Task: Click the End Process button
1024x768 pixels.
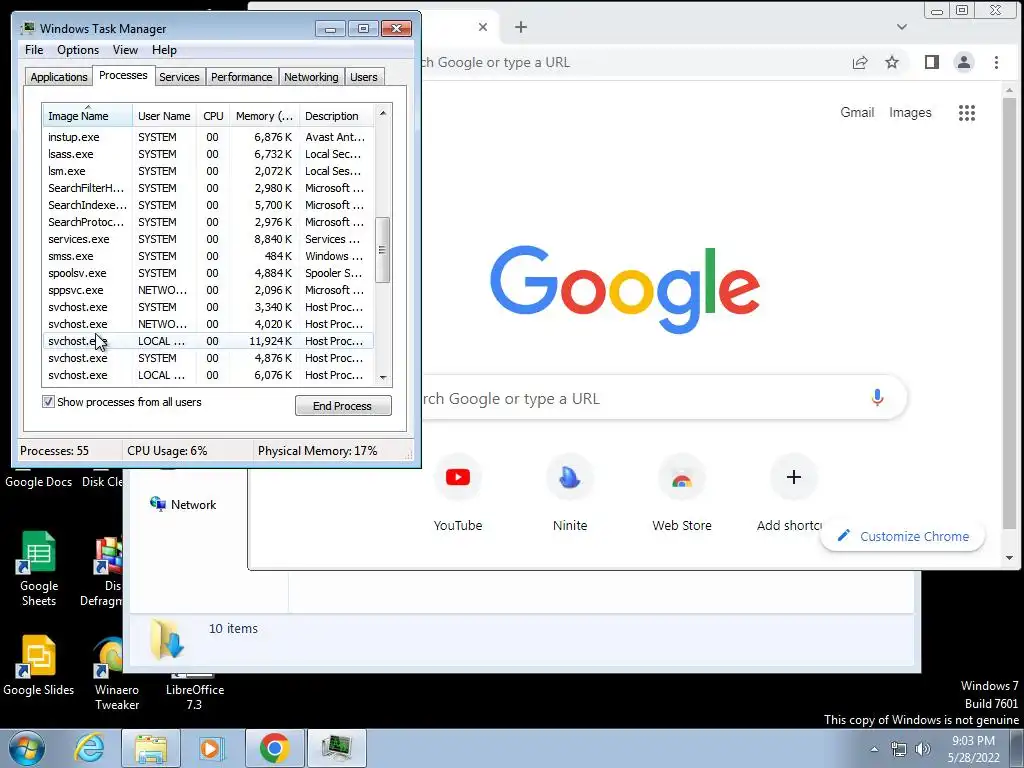Action: coord(343,406)
